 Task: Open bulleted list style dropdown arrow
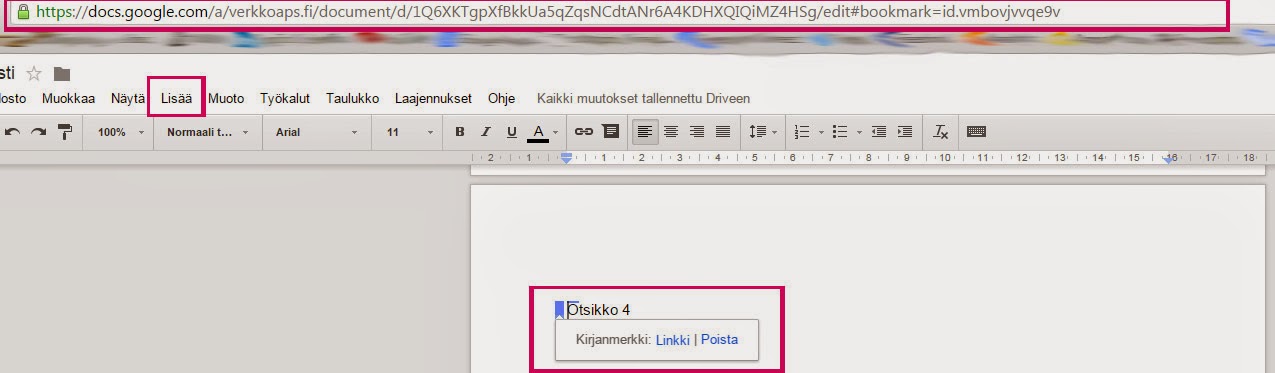pos(858,132)
